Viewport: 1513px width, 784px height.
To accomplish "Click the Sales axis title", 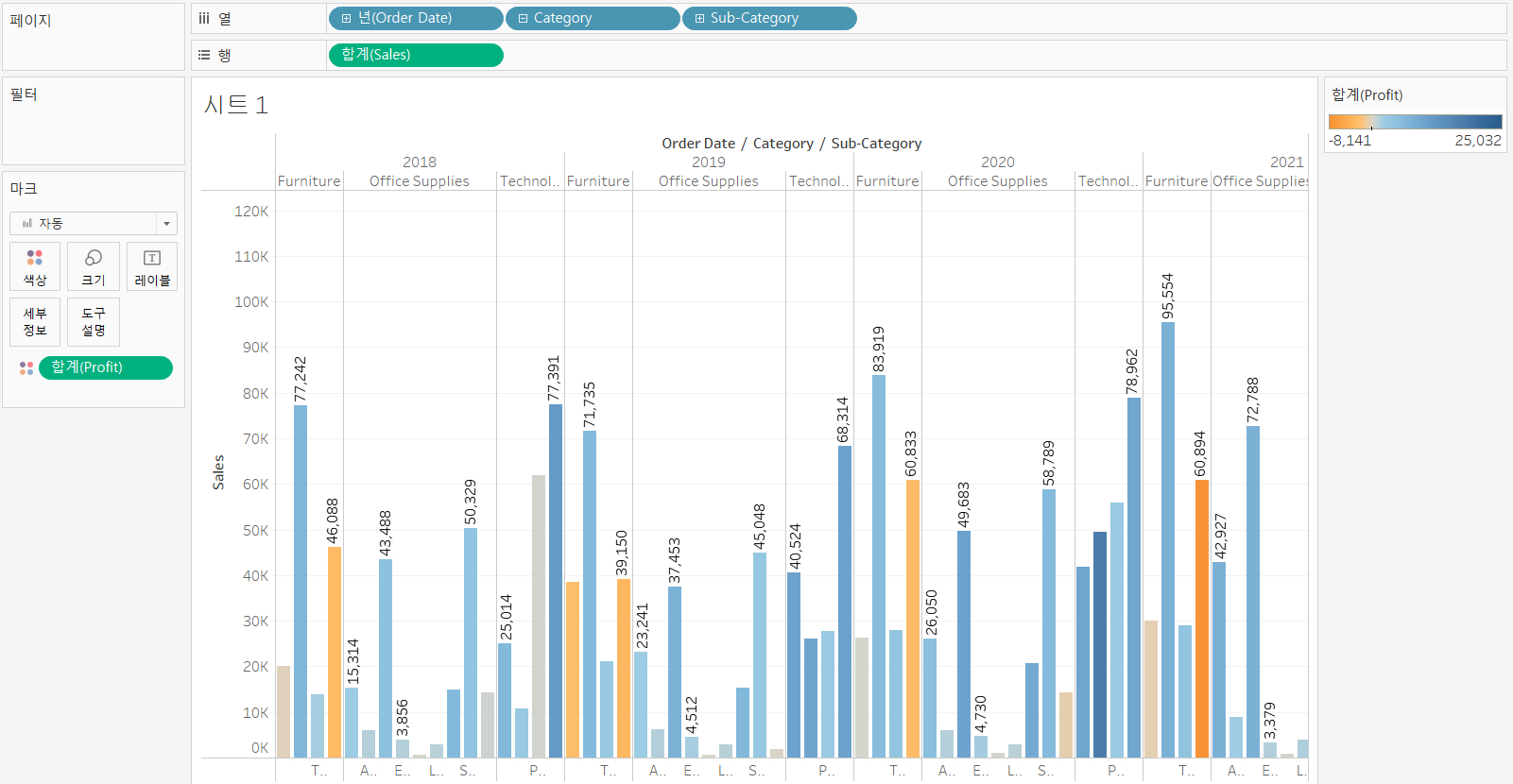I will coord(218,472).
